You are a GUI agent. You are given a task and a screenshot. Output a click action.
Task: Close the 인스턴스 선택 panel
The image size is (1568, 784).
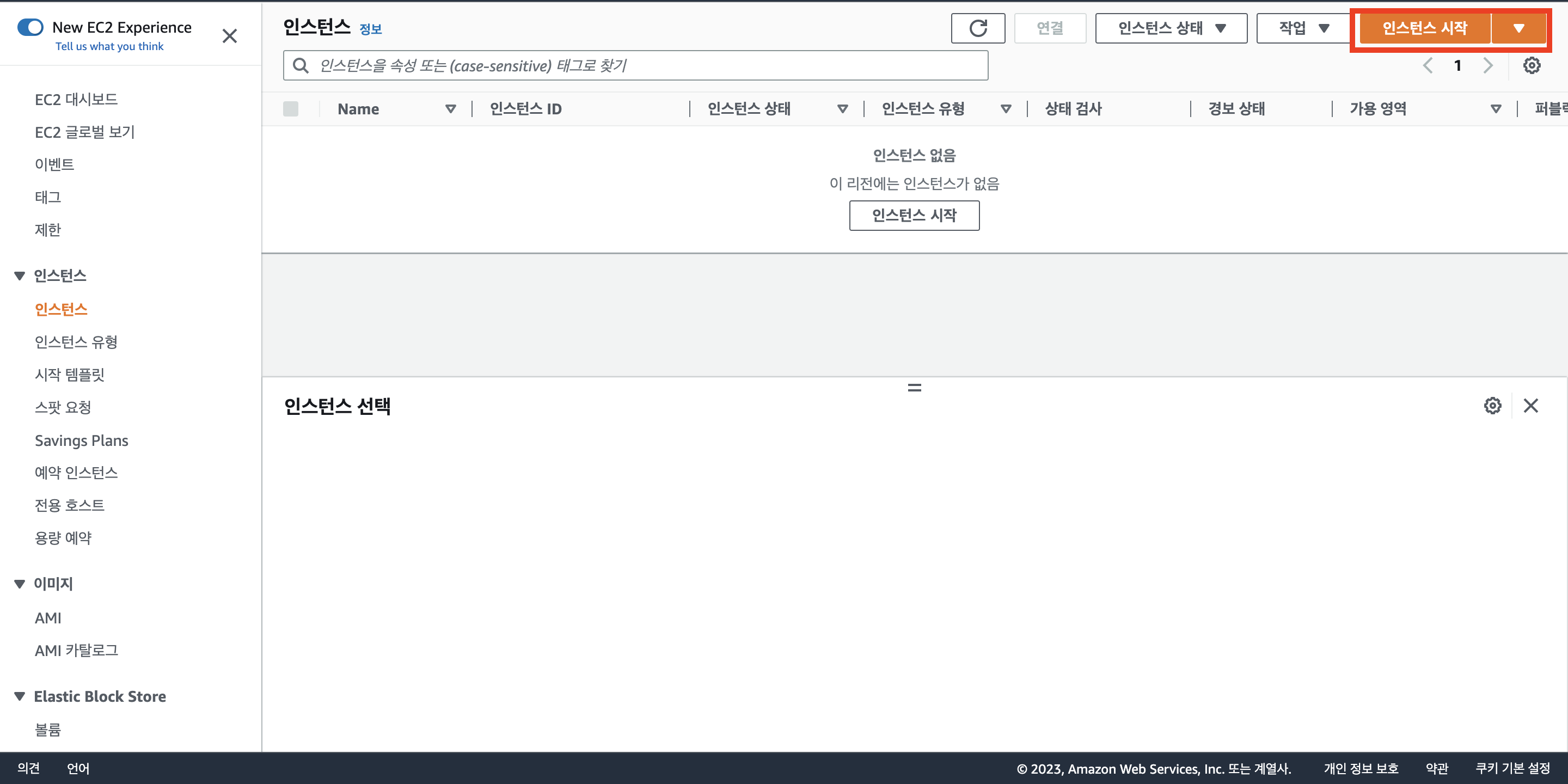point(1531,406)
